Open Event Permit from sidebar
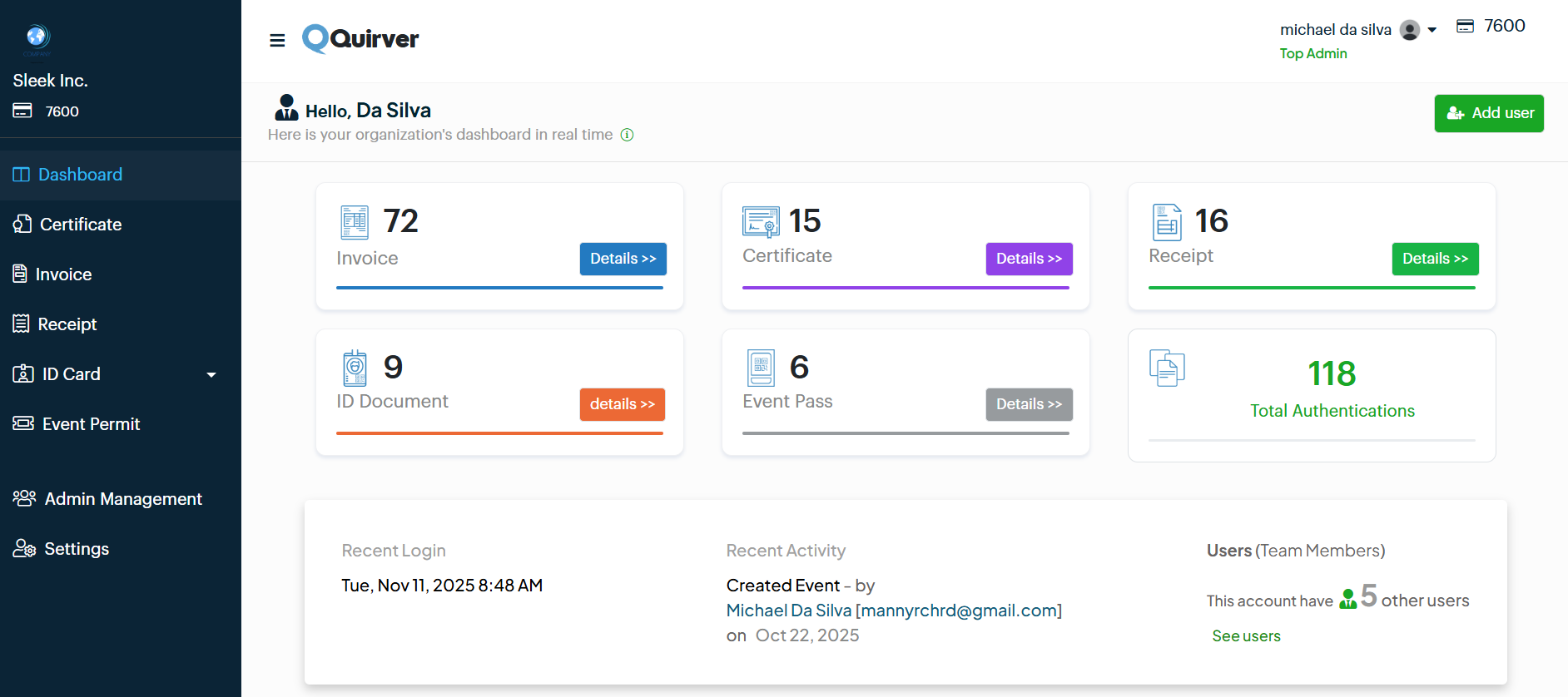Image resolution: width=1568 pixels, height=697 pixels. point(91,424)
